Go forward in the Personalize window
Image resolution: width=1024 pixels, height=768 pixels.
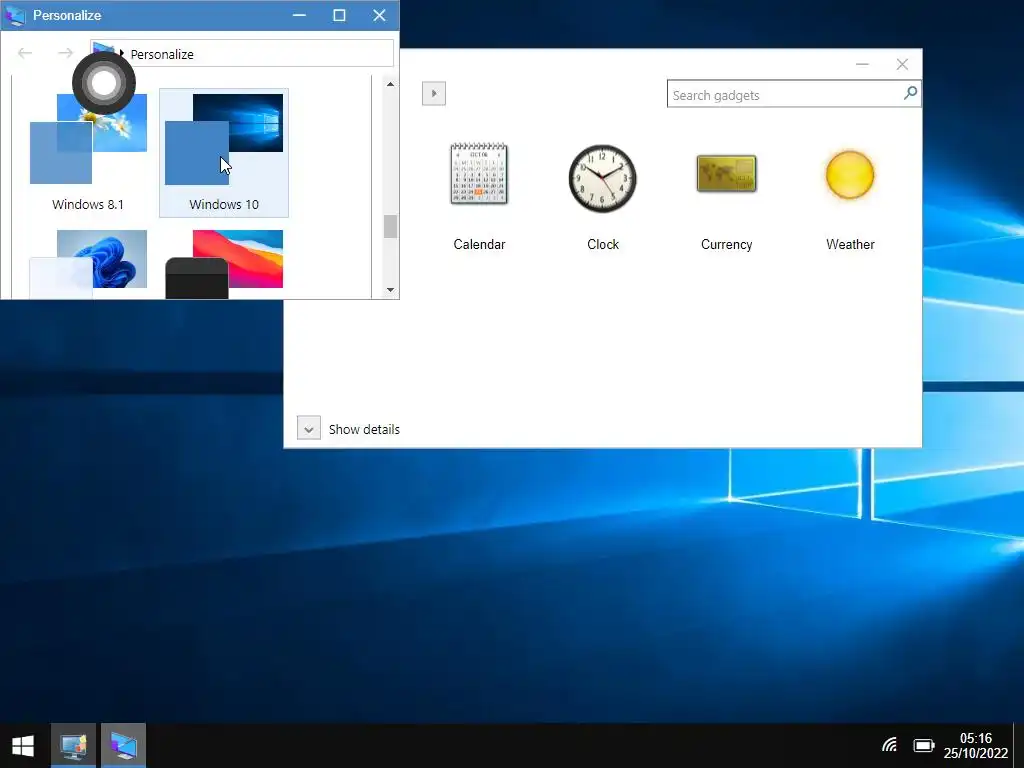tap(65, 53)
